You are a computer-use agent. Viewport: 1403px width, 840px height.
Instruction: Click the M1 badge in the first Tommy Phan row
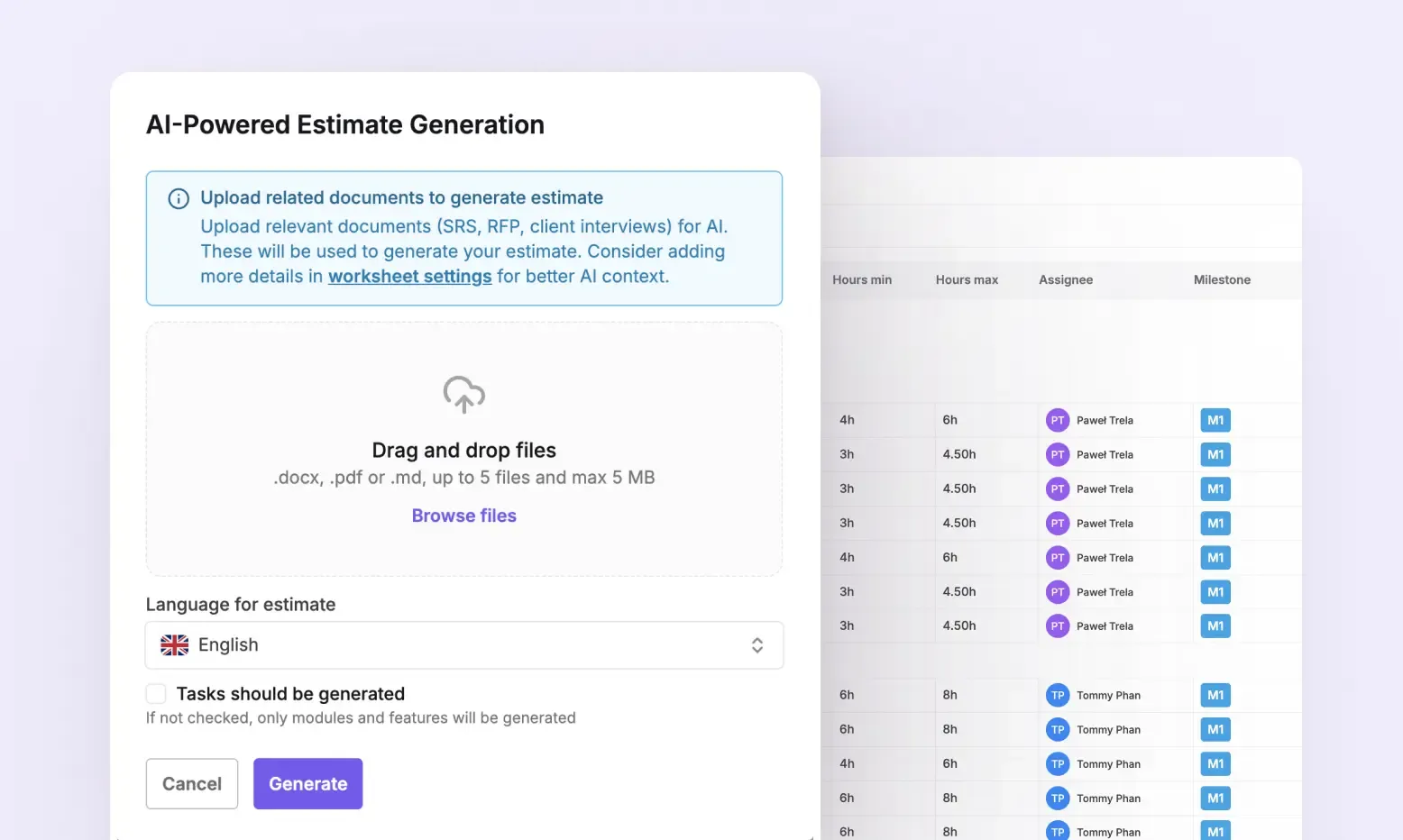(1215, 695)
